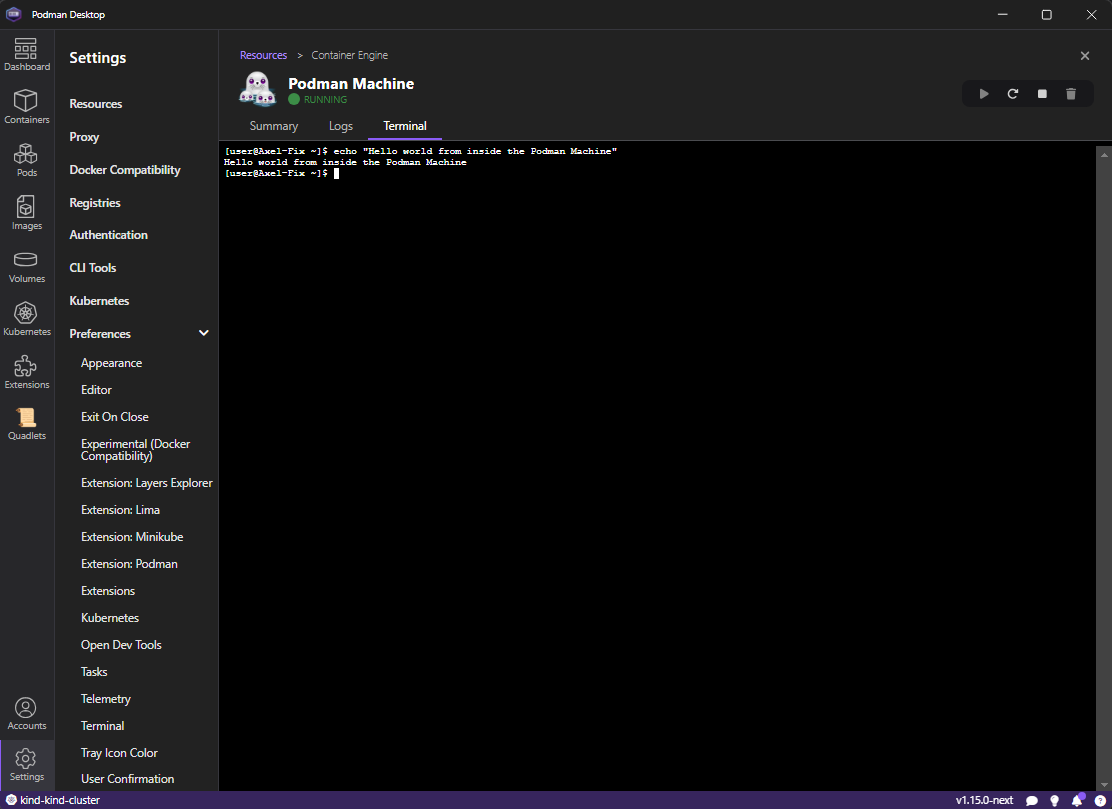This screenshot has height=809, width=1112.
Task: Open Docker Compatibility settings
Action: [x=124, y=169]
